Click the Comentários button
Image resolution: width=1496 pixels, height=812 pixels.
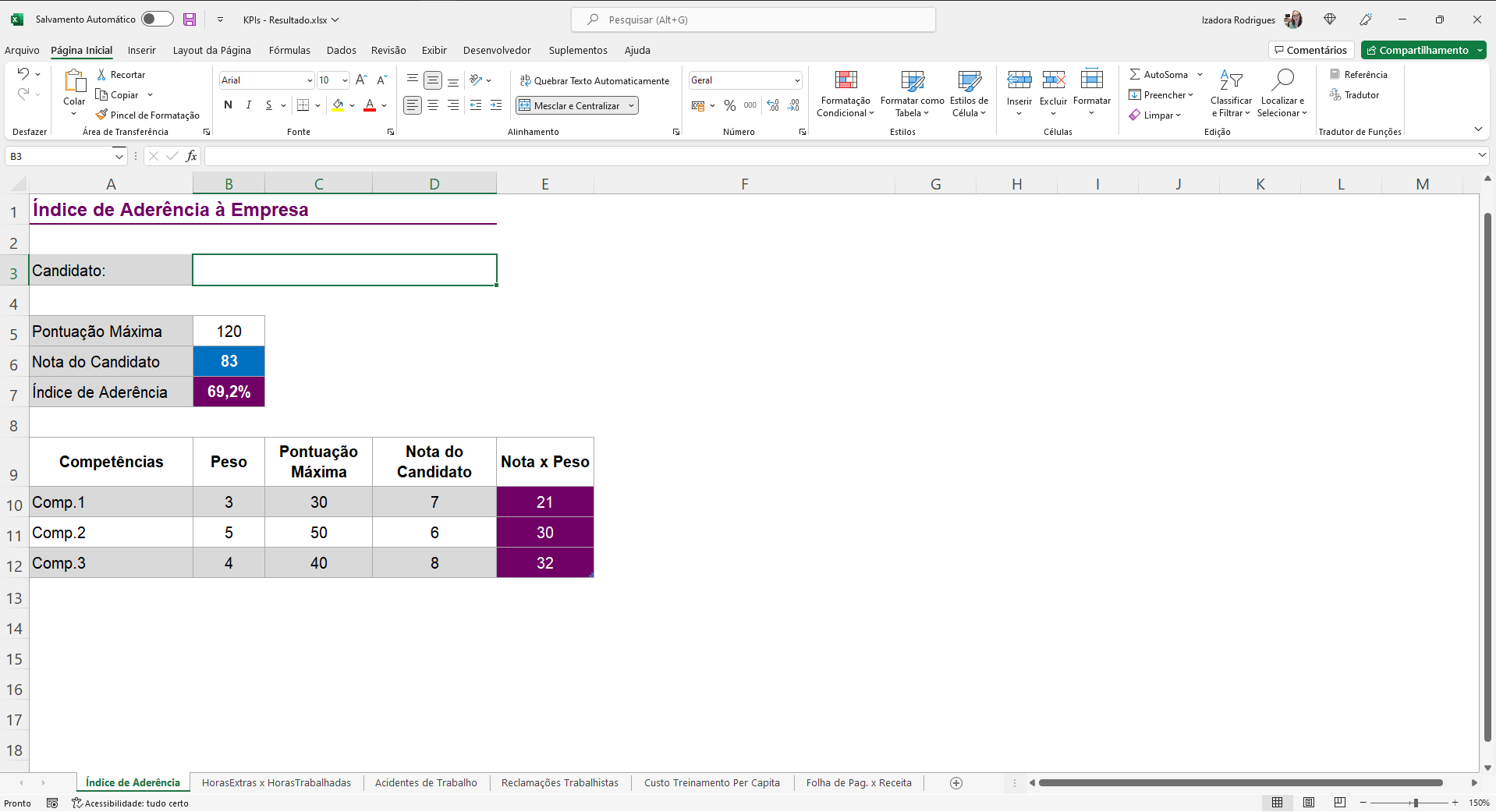[1310, 50]
